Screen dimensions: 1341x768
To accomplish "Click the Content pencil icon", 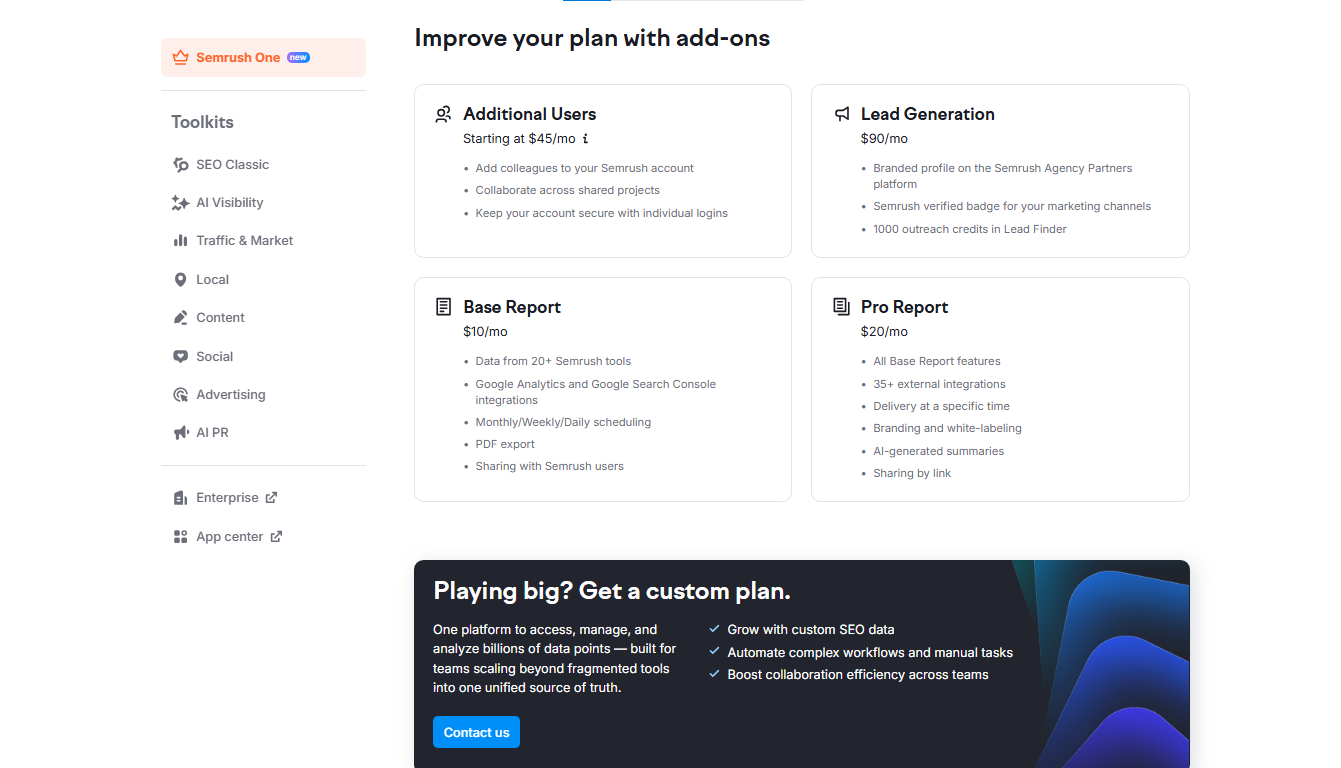I will tap(180, 318).
